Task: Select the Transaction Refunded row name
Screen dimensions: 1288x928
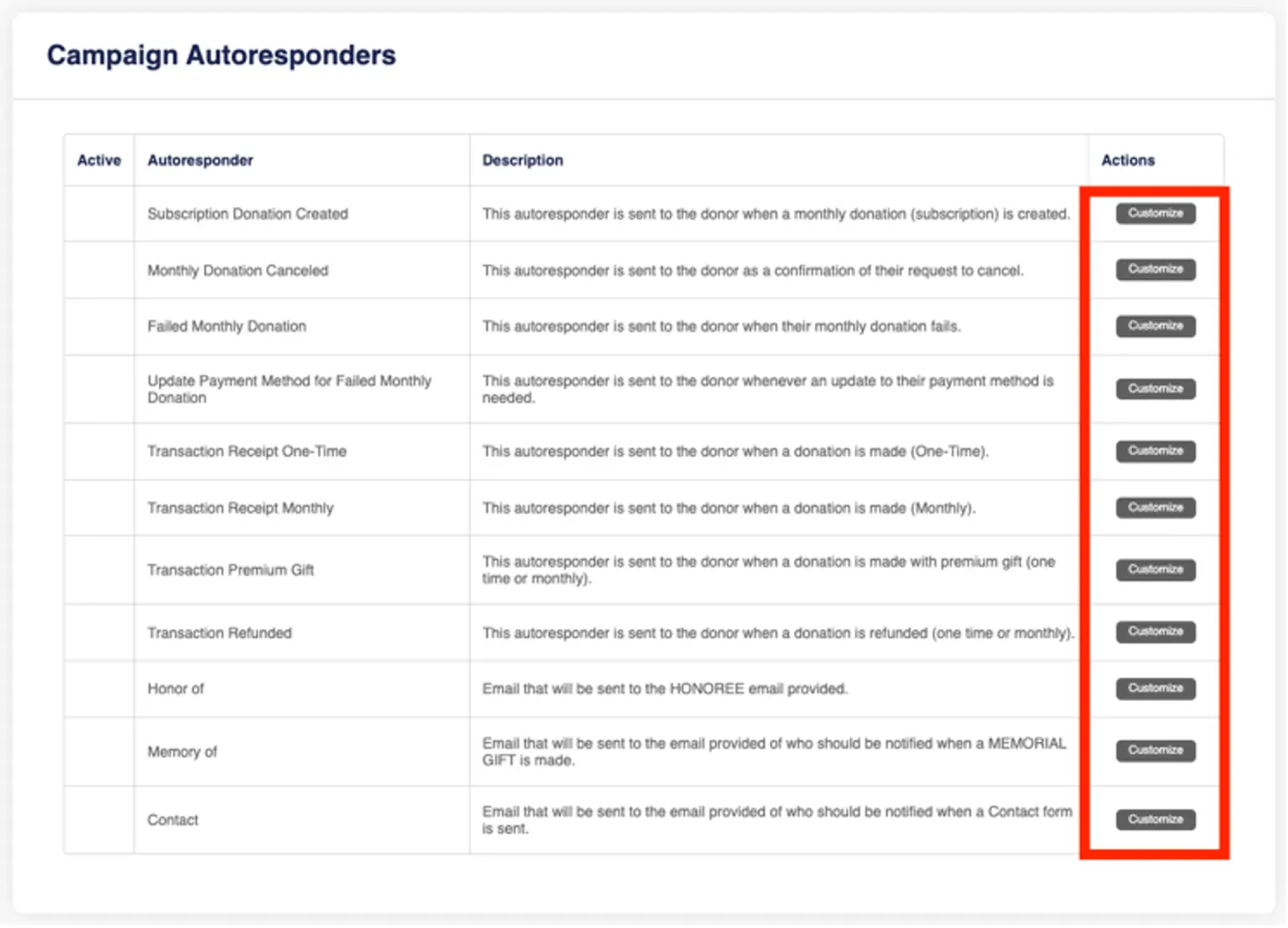Action: click(220, 633)
